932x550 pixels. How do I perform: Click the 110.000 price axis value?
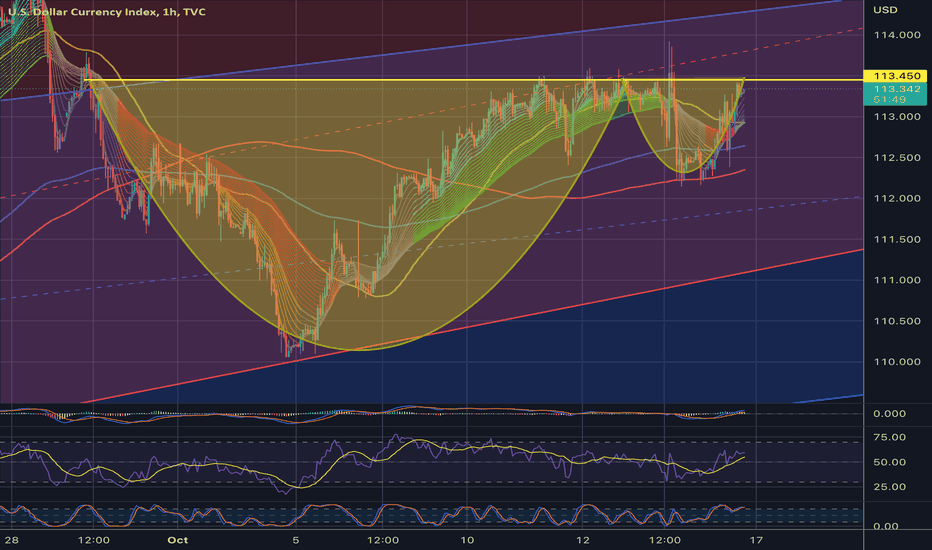(x=897, y=362)
